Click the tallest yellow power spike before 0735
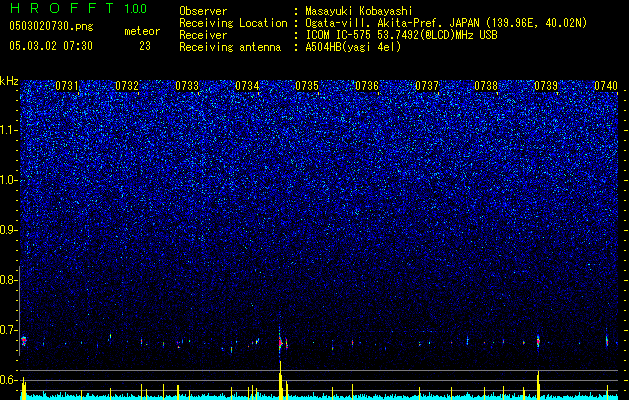629x400 pixels. [280, 380]
